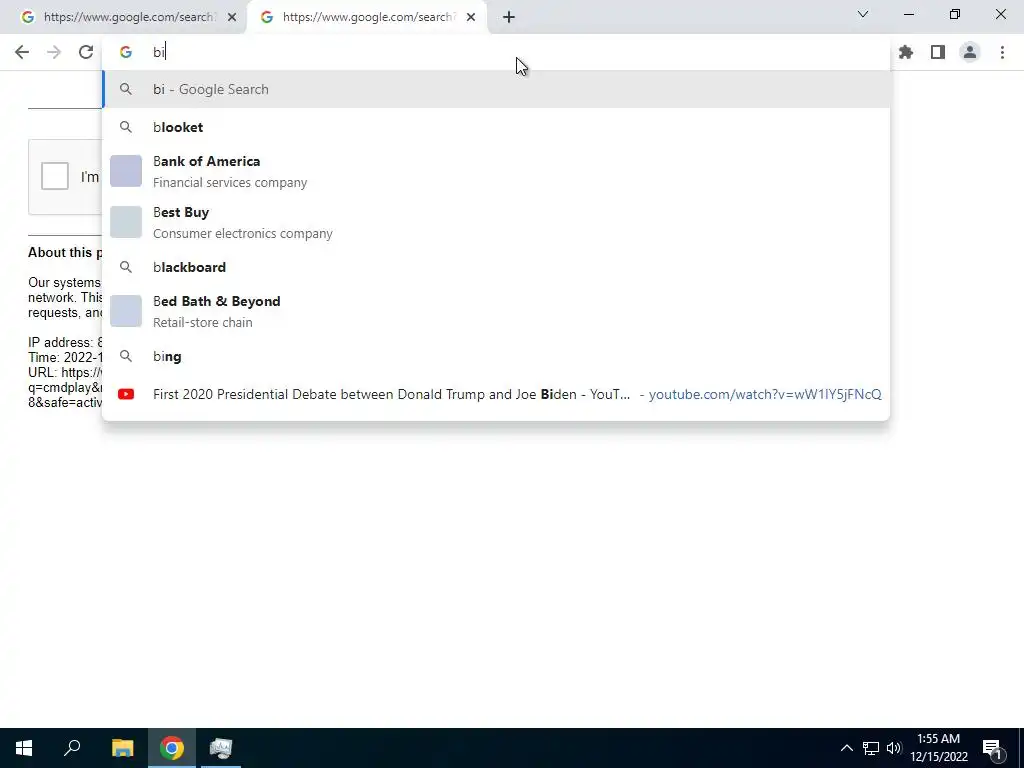Close the first Google search tab
The width and height of the screenshot is (1024, 768).
232,17
